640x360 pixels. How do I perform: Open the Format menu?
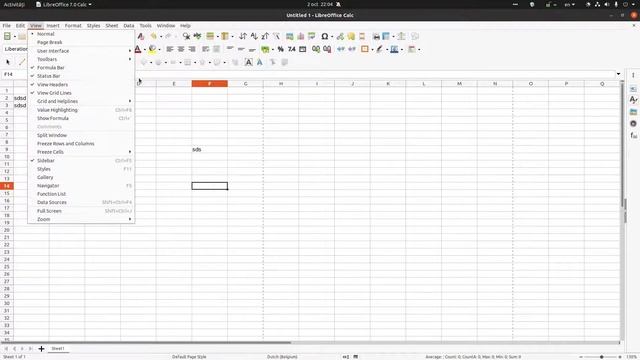pyautogui.click(x=73, y=25)
